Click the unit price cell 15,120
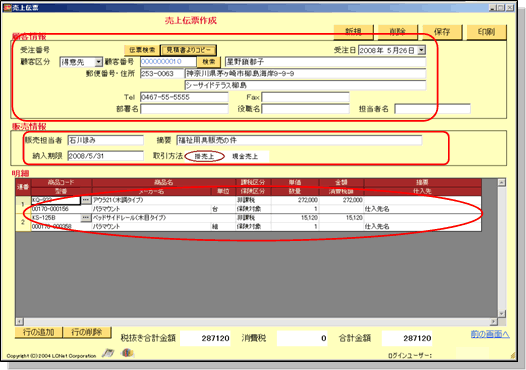 (x=295, y=218)
